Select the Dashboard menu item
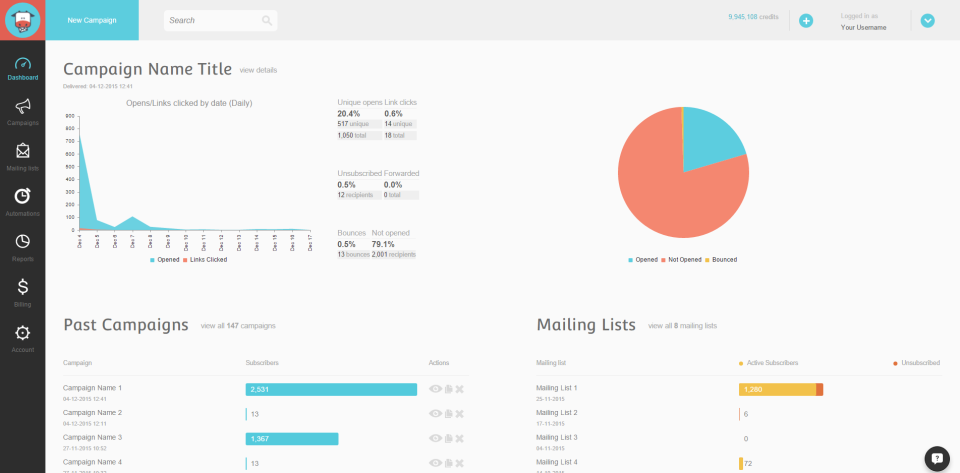Viewport: 960px width, 473px height. (23, 70)
